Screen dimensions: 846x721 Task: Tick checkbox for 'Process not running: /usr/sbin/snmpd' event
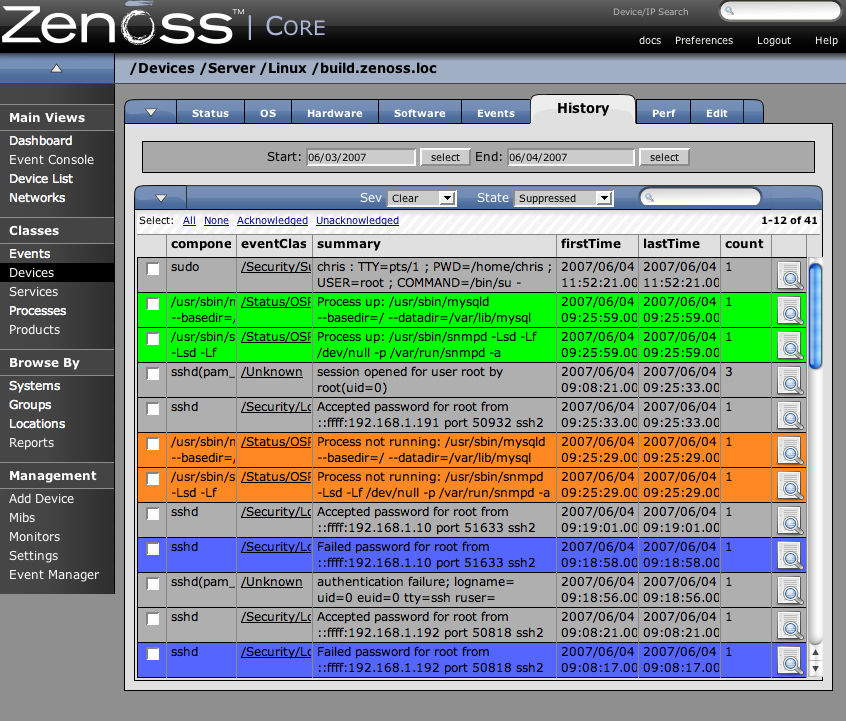(153, 479)
